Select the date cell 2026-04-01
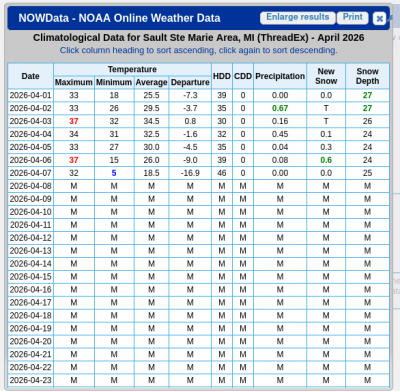The height and width of the screenshot is (392, 400). pos(30,95)
